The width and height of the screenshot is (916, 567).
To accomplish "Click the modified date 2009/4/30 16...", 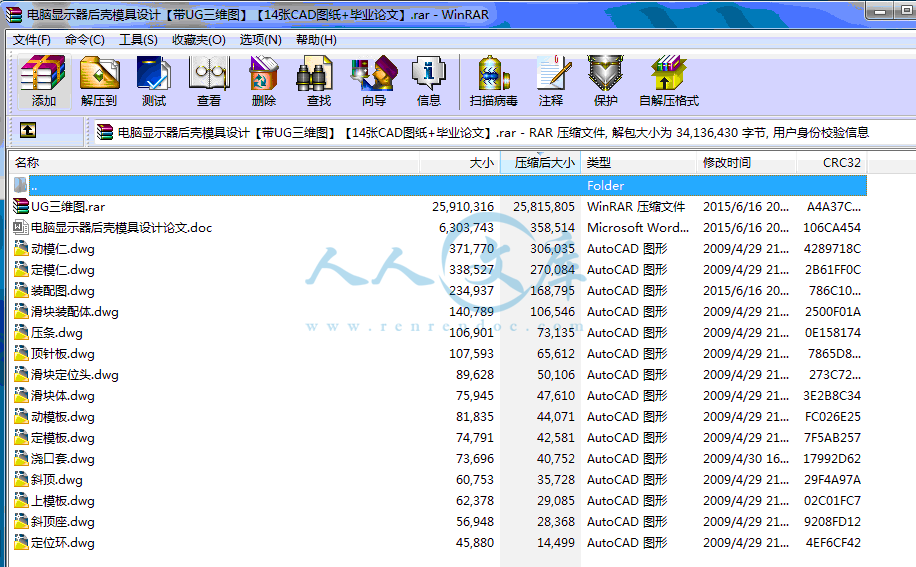I will pyautogui.click(x=746, y=458).
